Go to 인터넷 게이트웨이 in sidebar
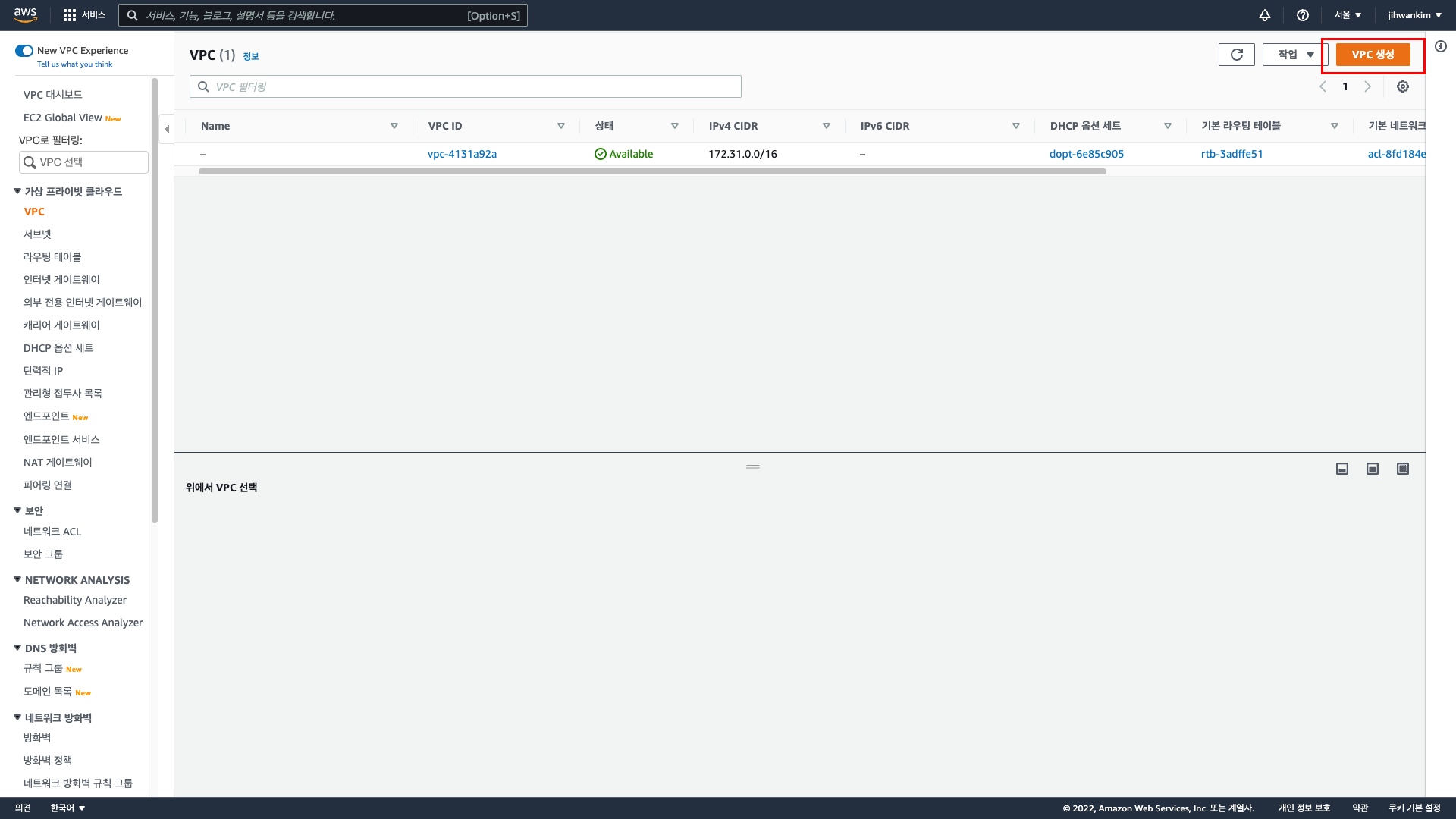Viewport: 1456px width, 819px height. click(x=61, y=280)
